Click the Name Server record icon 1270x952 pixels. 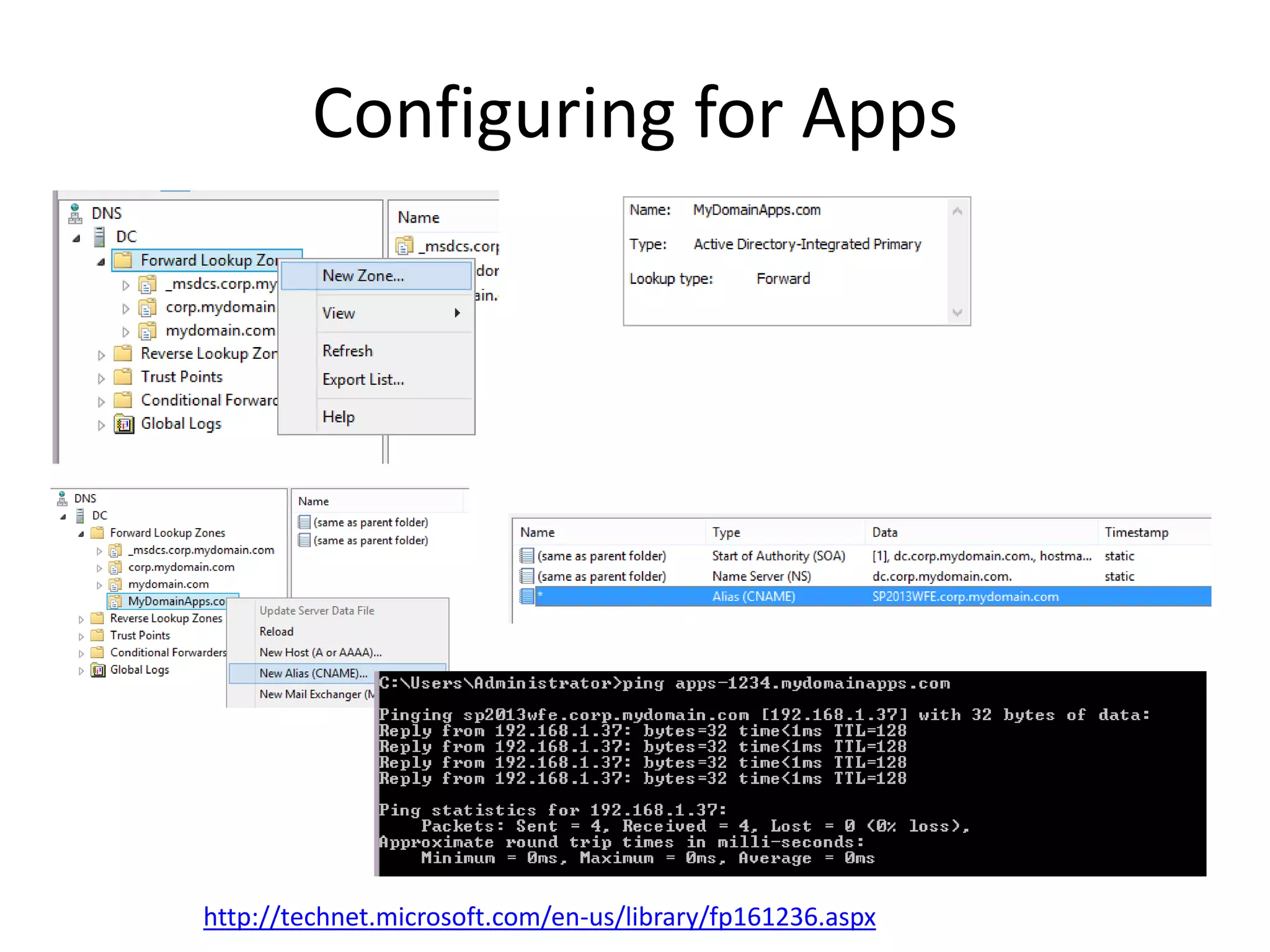[x=526, y=576]
